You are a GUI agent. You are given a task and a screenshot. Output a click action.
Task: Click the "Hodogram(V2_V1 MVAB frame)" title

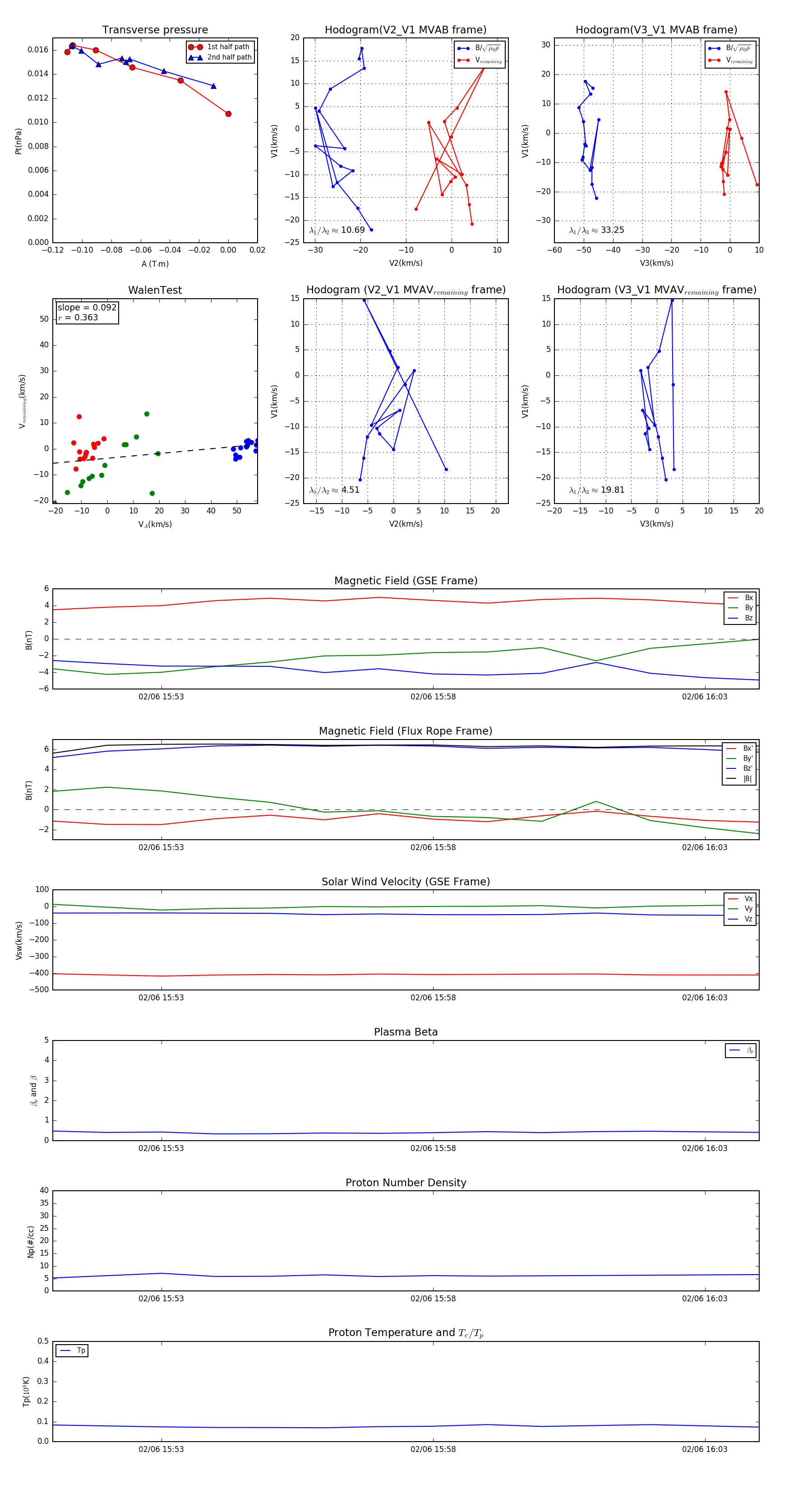[x=406, y=30]
